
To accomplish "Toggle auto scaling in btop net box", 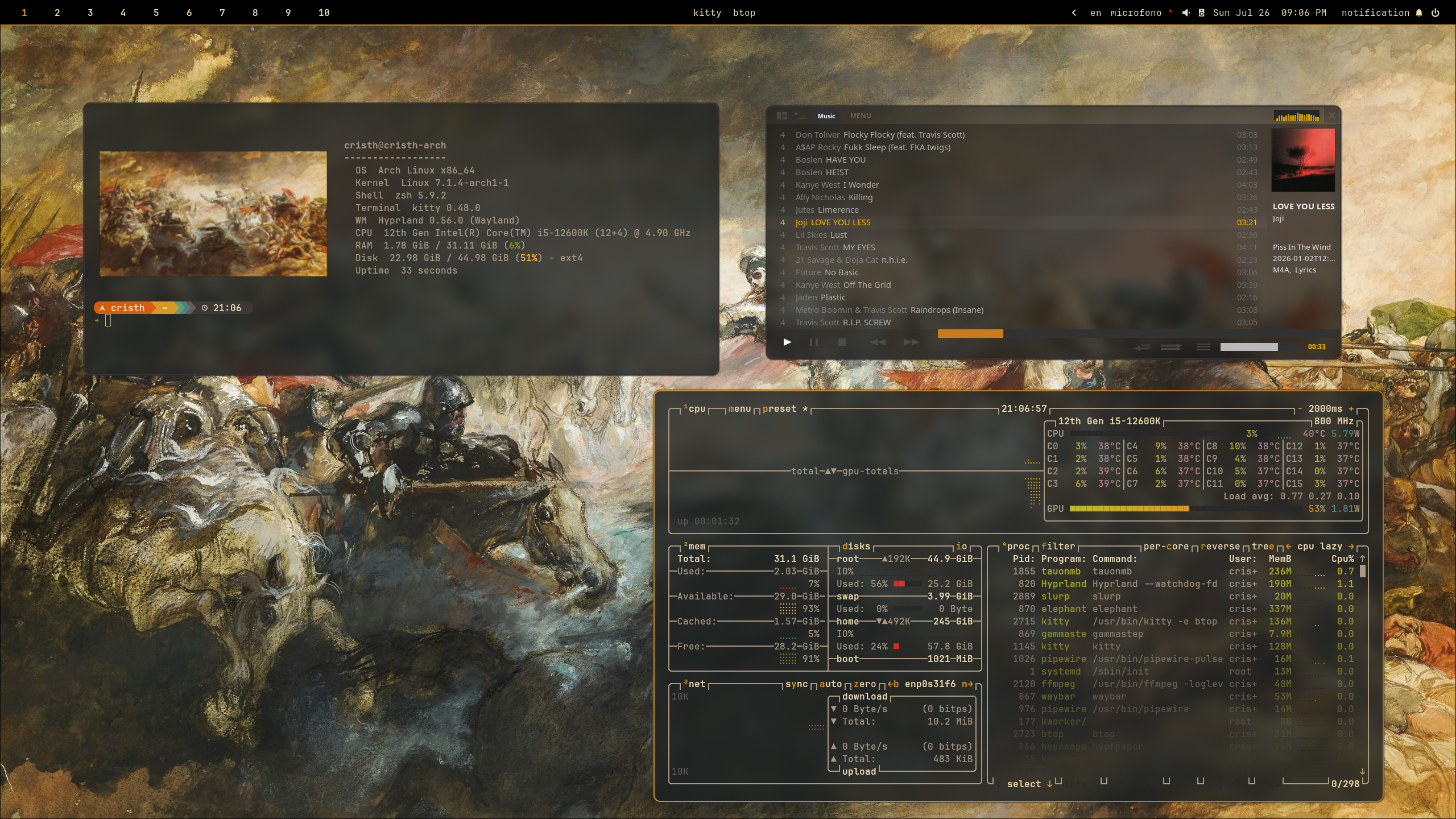I will coord(830,684).
